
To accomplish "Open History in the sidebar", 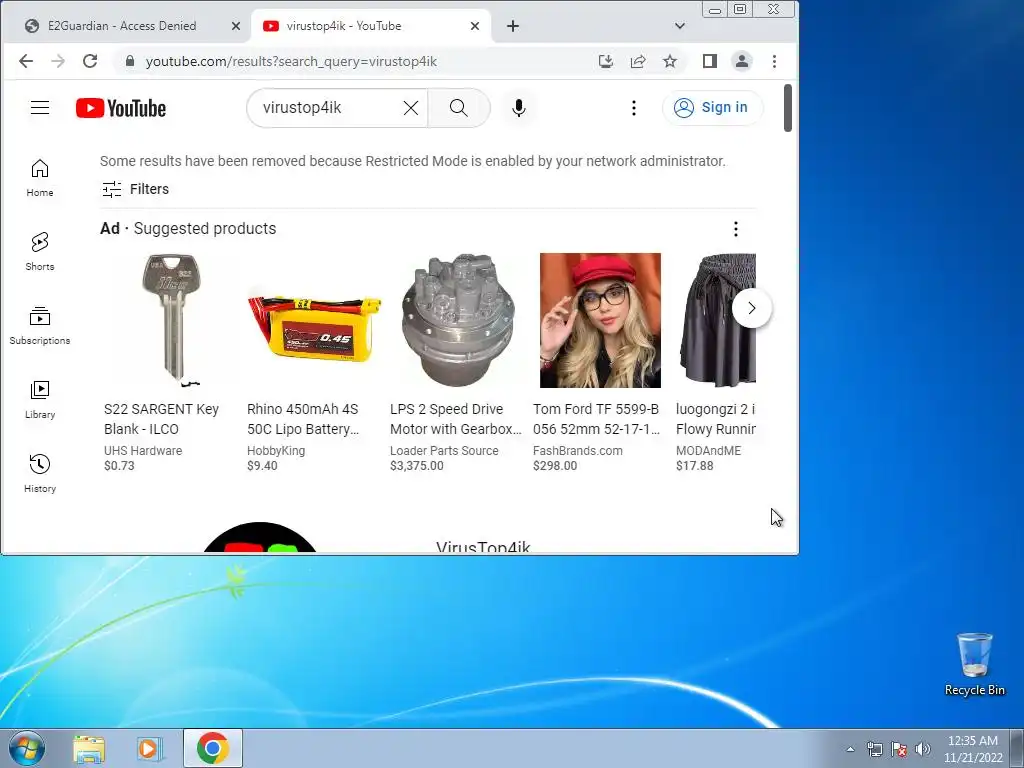I will 40,473.
